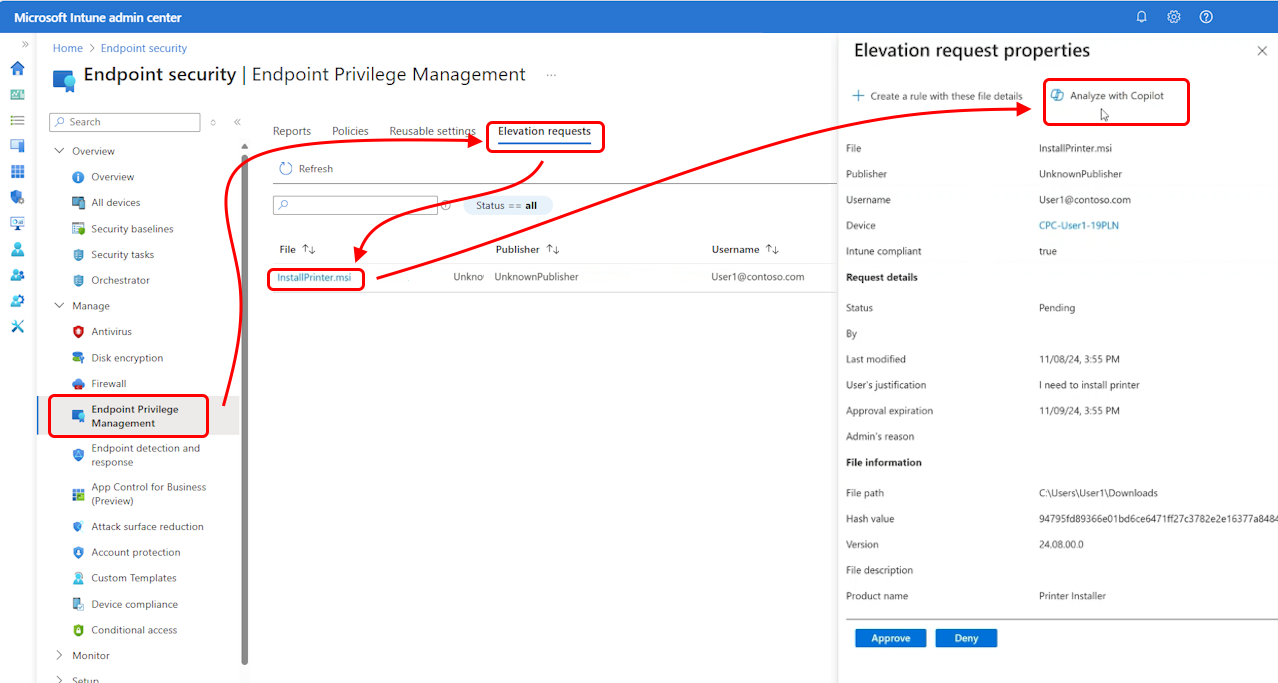Select the UnknownPublisher cell in the list row
This screenshot has height=683, width=1278.
537,277
